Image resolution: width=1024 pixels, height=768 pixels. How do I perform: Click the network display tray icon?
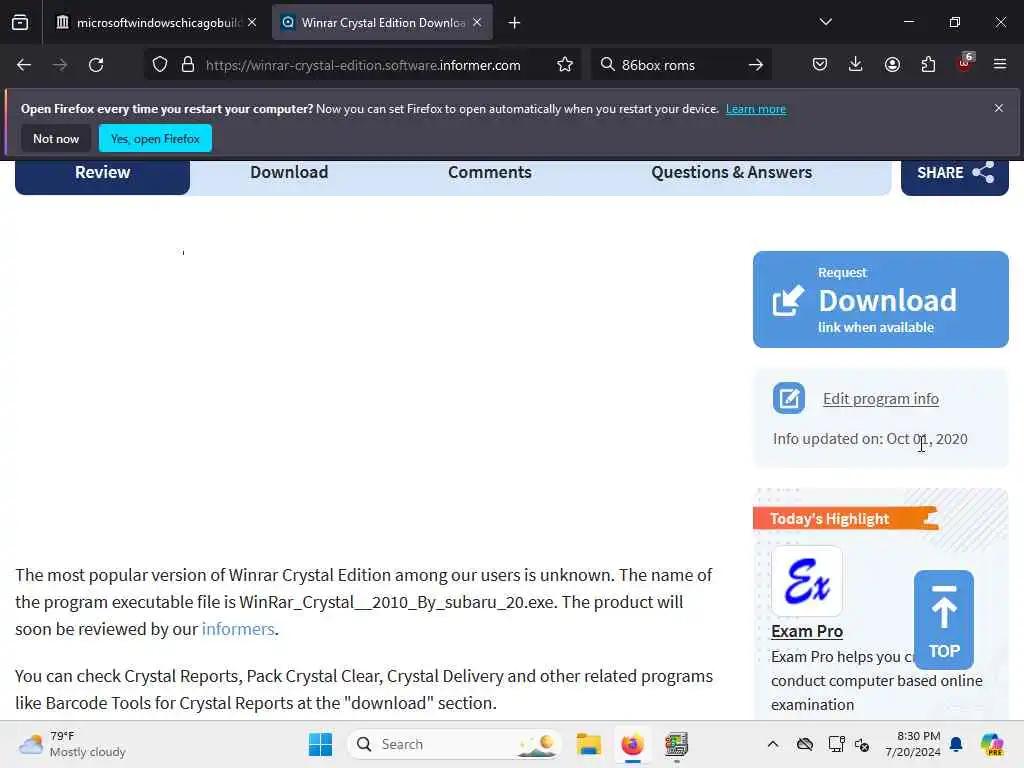pyautogui.click(x=836, y=744)
